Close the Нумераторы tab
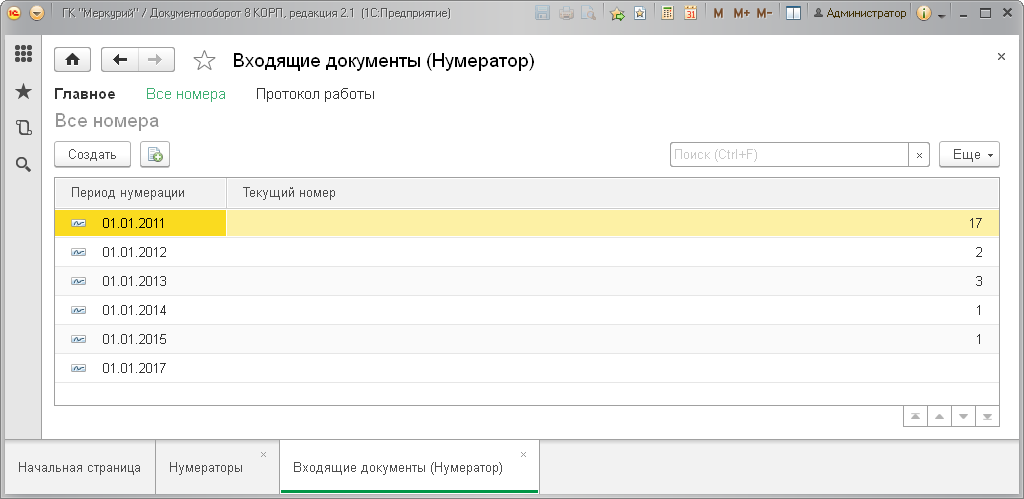Viewport: 1024px width, 499px height. coord(264,455)
